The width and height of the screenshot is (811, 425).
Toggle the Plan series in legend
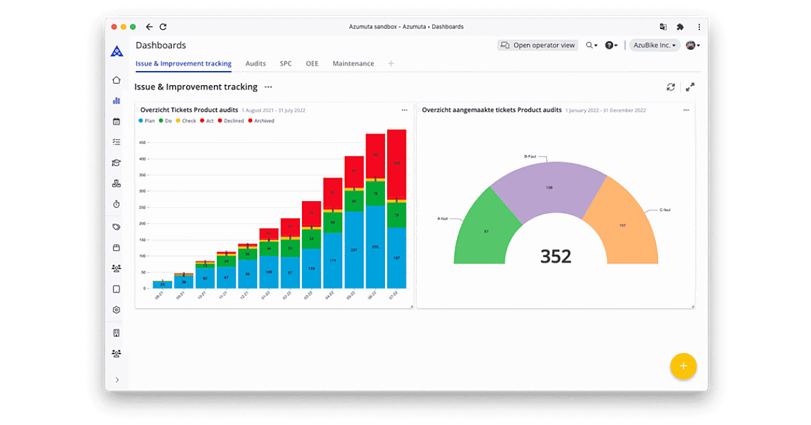148,120
